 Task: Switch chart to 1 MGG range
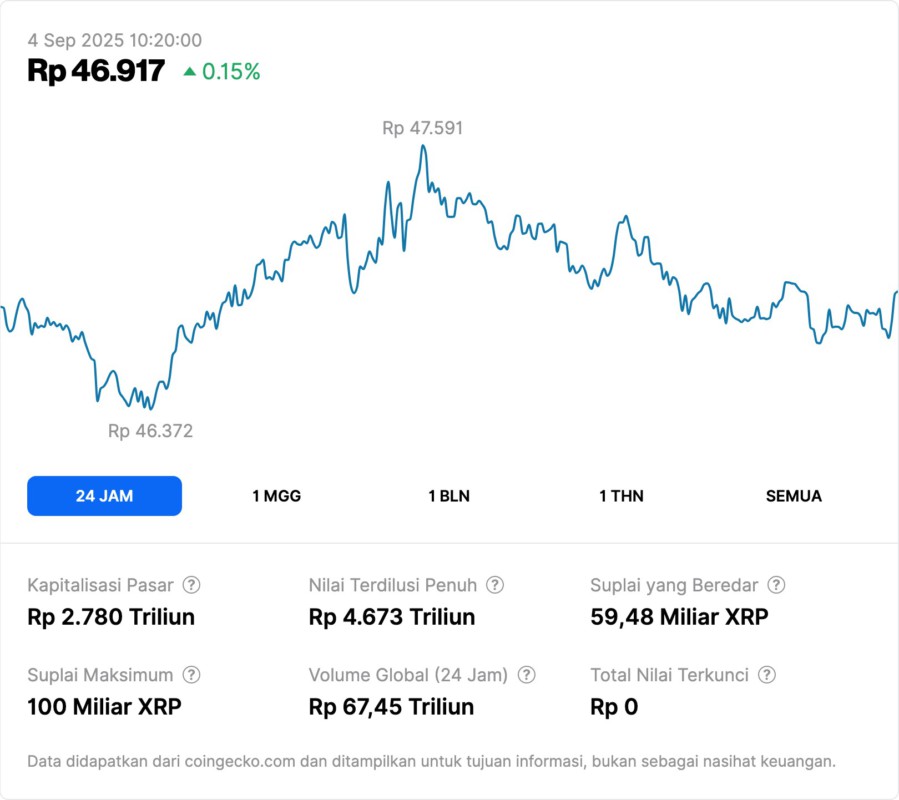[x=276, y=496]
